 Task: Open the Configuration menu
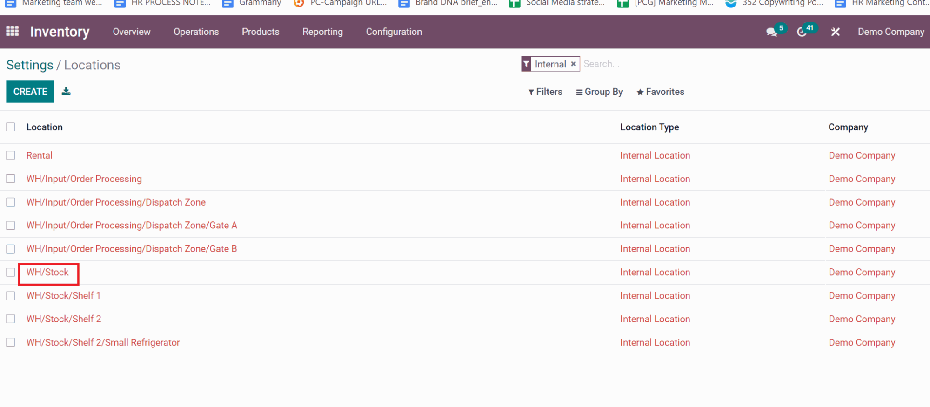click(x=394, y=32)
